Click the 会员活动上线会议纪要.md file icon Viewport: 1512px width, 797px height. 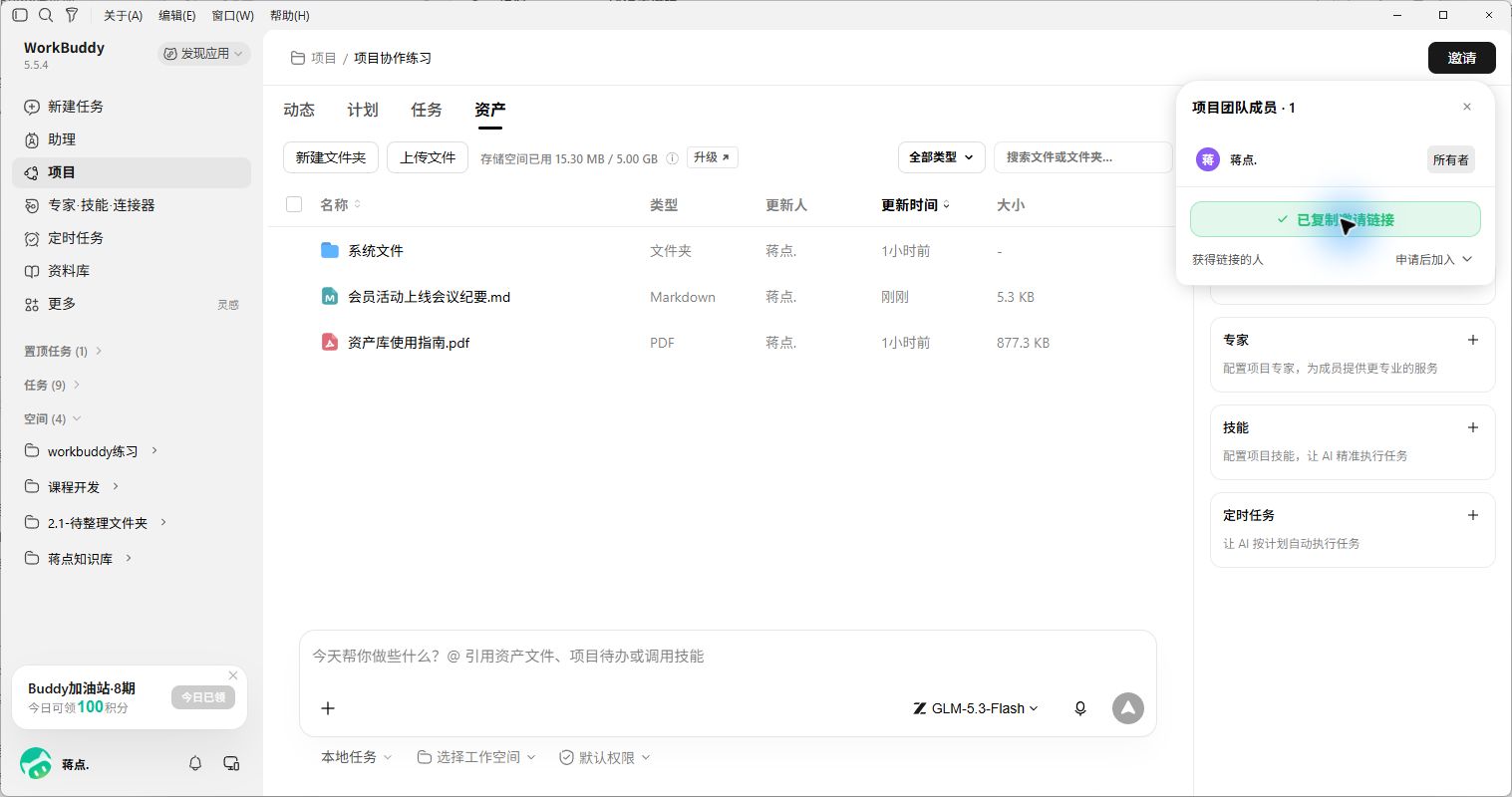point(330,296)
